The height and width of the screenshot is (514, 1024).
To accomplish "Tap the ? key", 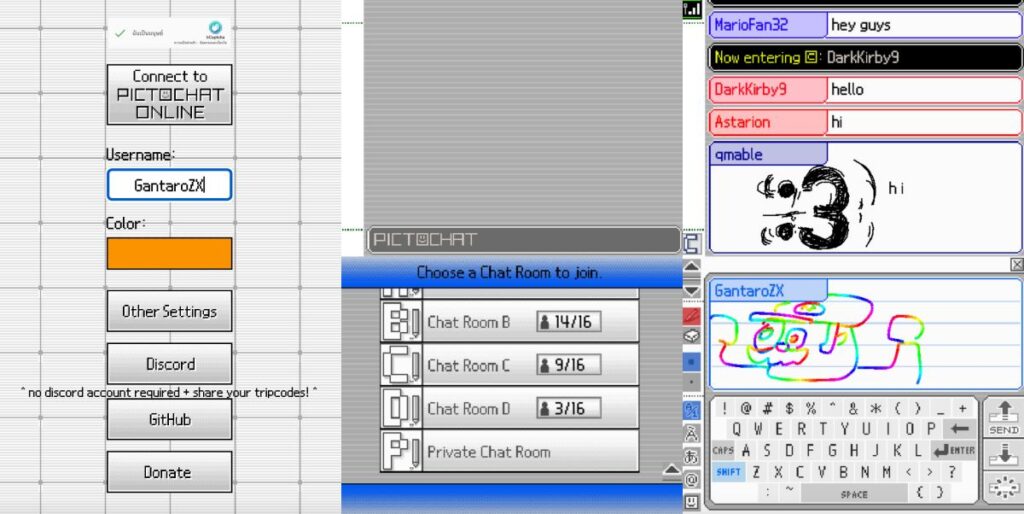I will [x=952, y=472].
